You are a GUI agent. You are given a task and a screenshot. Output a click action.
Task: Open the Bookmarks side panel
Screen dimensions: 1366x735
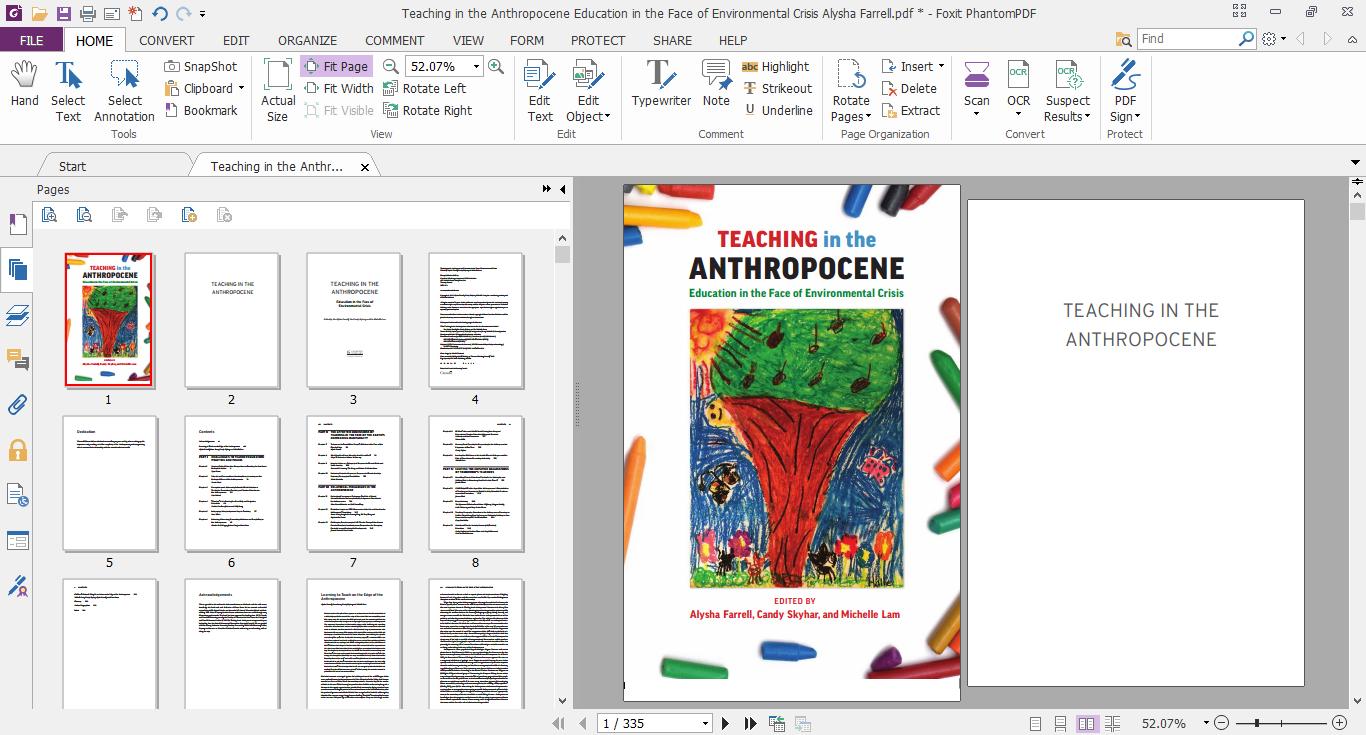pyautogui.click(x=17, y=225)
